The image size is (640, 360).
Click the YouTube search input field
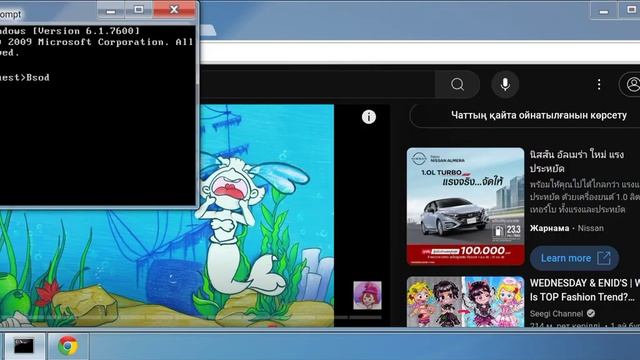(x=318, y=84)
